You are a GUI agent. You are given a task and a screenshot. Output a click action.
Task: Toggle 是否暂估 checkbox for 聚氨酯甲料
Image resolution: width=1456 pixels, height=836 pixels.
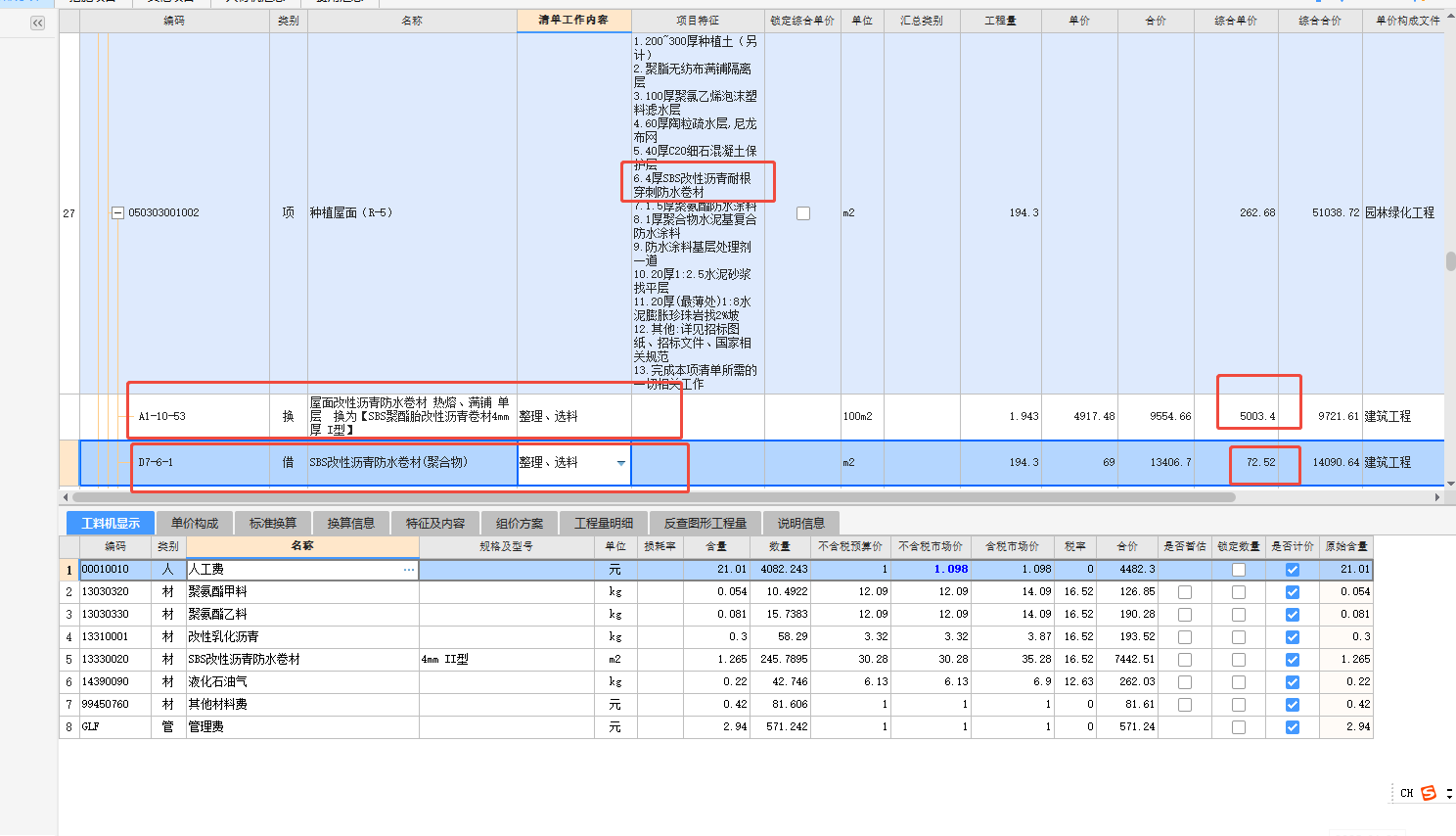tap(1185, 592)
